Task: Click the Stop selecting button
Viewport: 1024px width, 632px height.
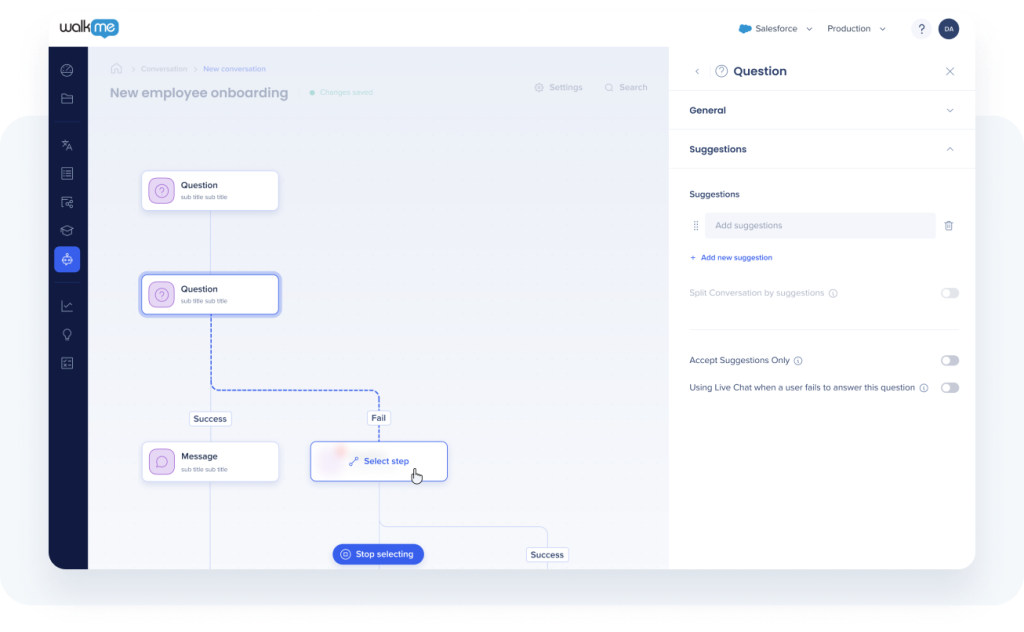Action: point(378,554)
